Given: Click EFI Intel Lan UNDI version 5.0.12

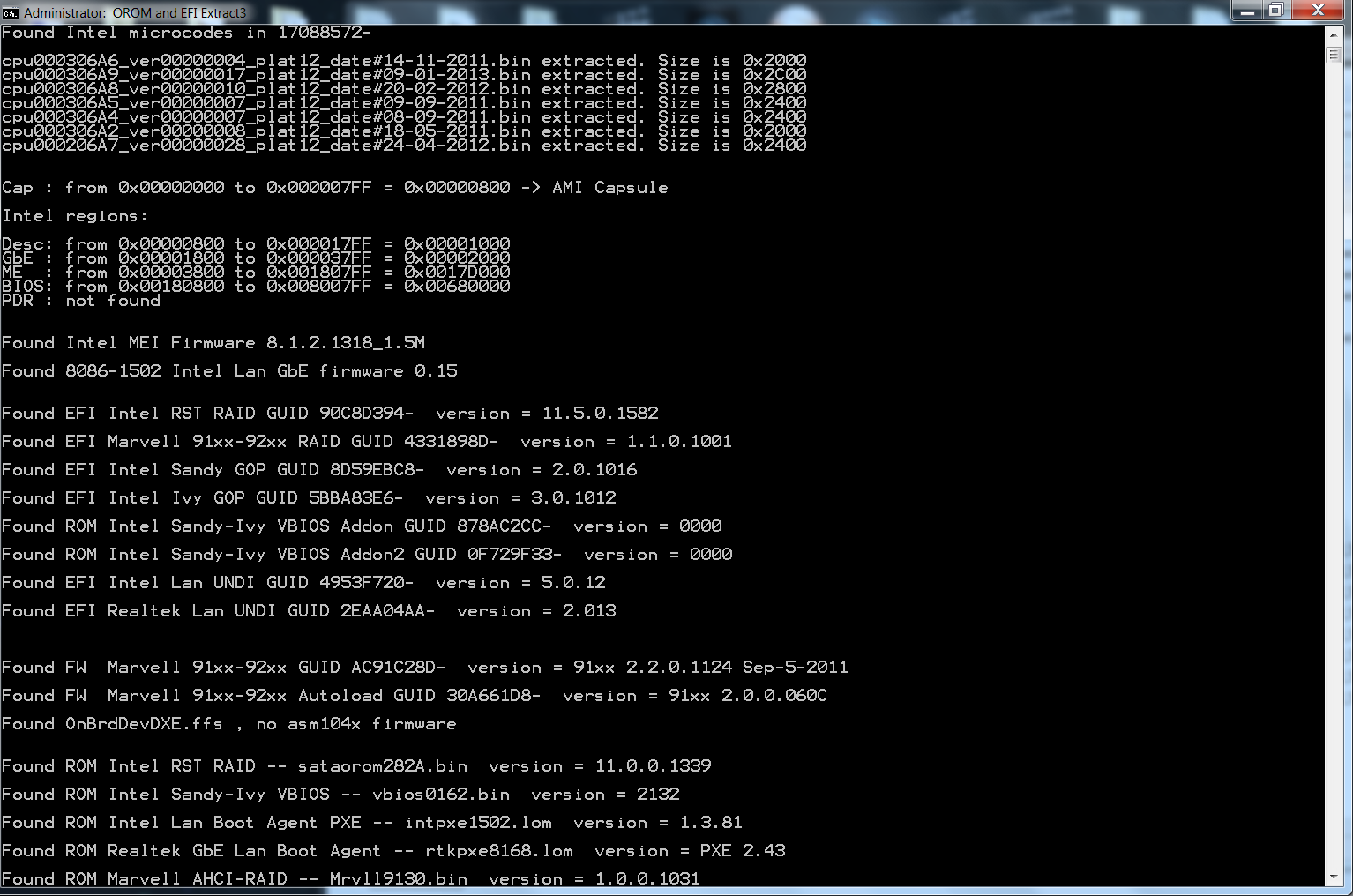Looking at the screenshot, I should [x=303, y=583].
